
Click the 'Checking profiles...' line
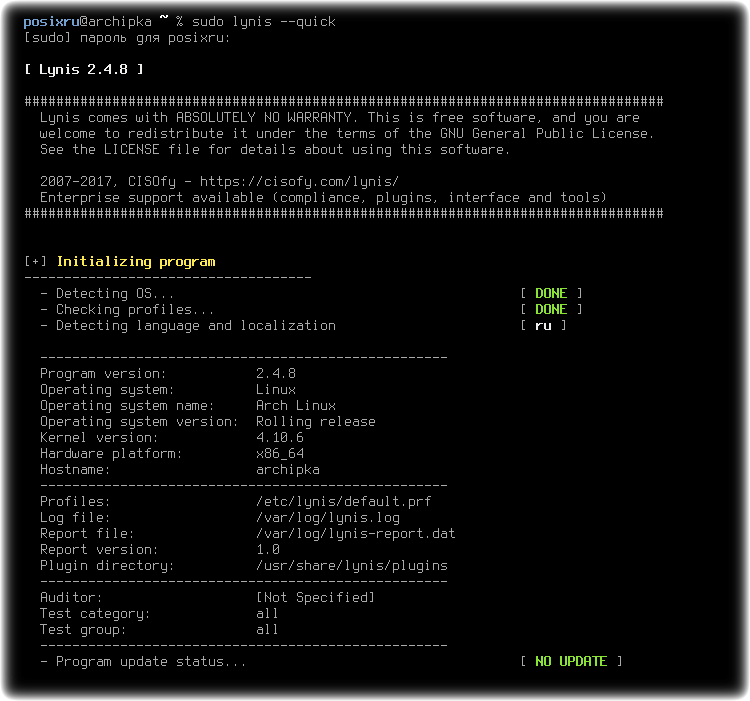(x=128, y=309)
